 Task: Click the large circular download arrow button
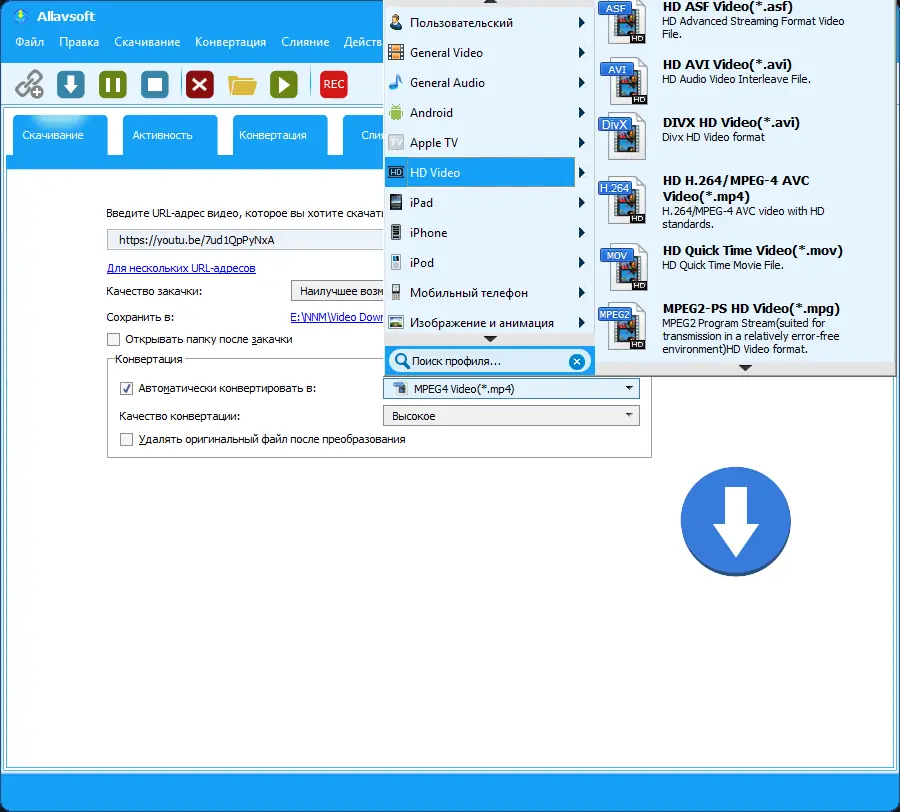[x=736, y=522]
